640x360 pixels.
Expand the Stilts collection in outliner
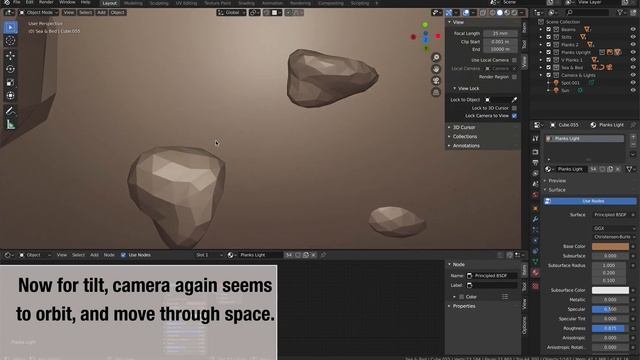click(541, 37)
